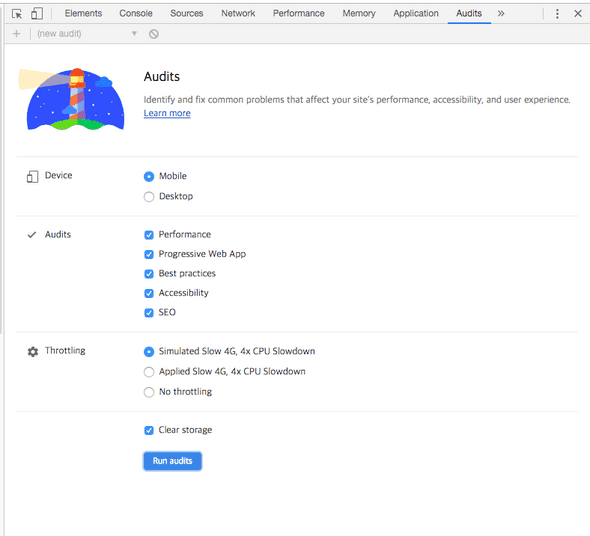The width and height of the screenshot is (590, 536).
Task: Open the Console tab
Action: click(x=136, y=14)
